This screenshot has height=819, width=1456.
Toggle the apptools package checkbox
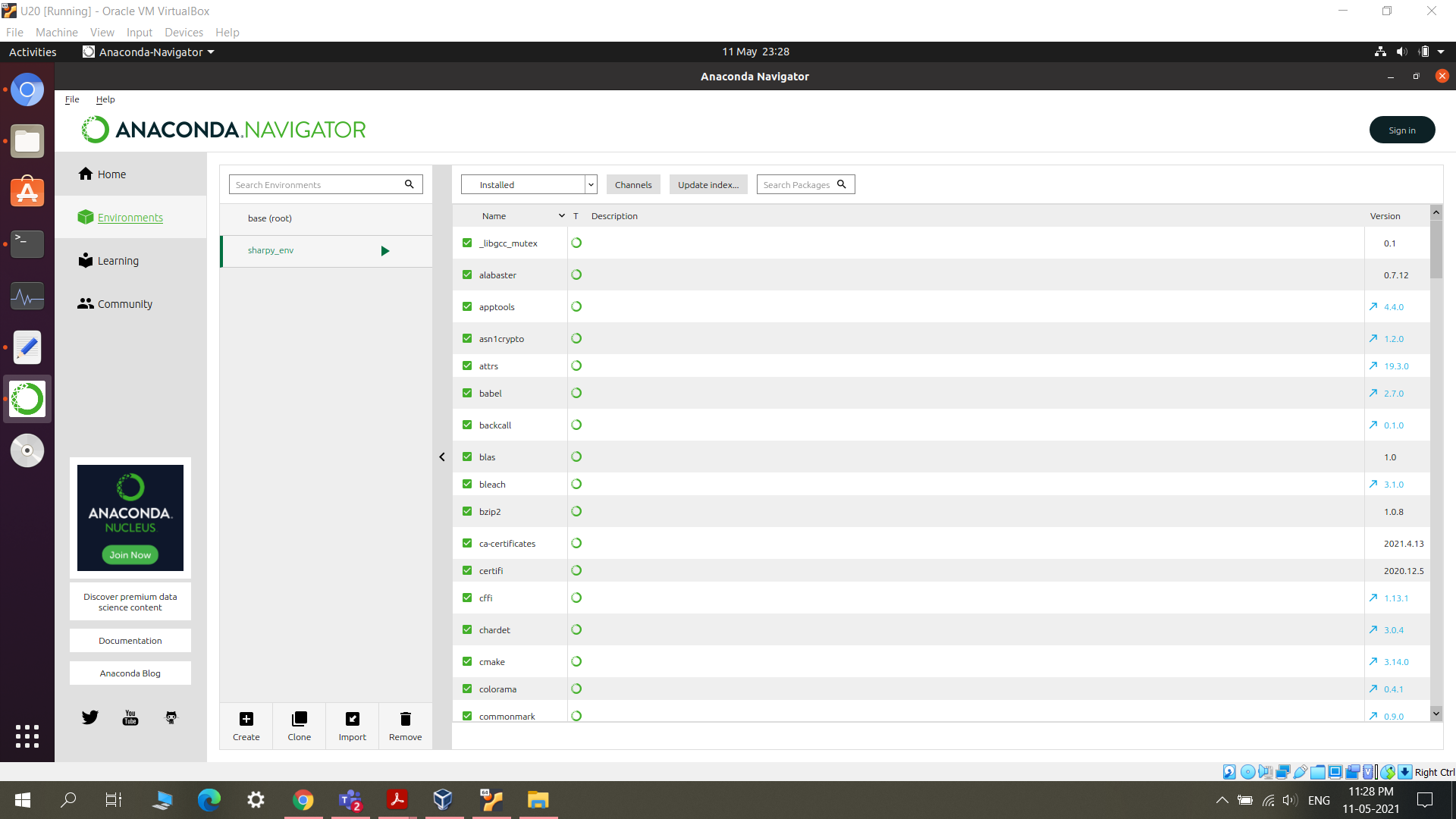pyautogui.click(x=467, y=306)
